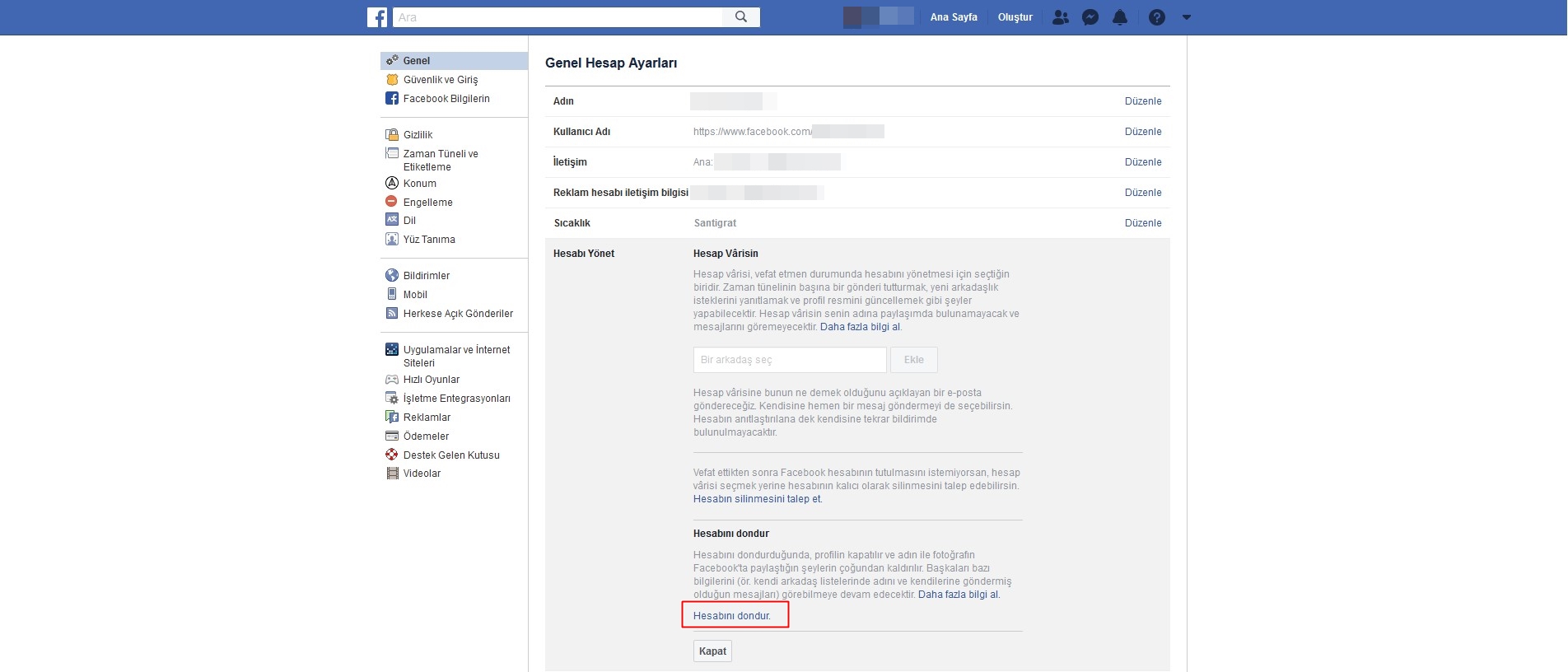Click the Bildirimler globe icon
Viewport: 1568px width, 672px height.
[392, 275]
